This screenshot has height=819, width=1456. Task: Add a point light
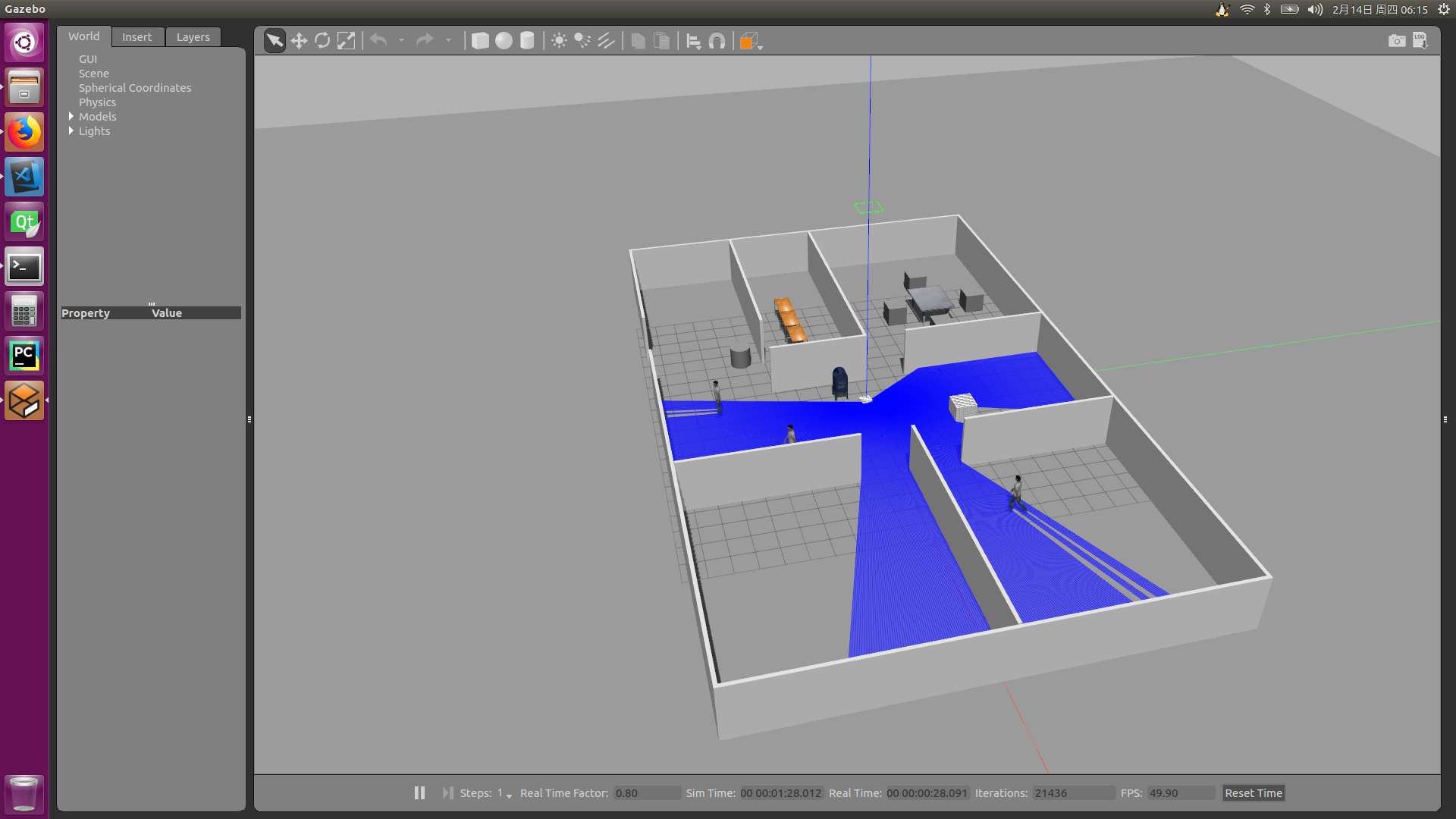point(559,41)
